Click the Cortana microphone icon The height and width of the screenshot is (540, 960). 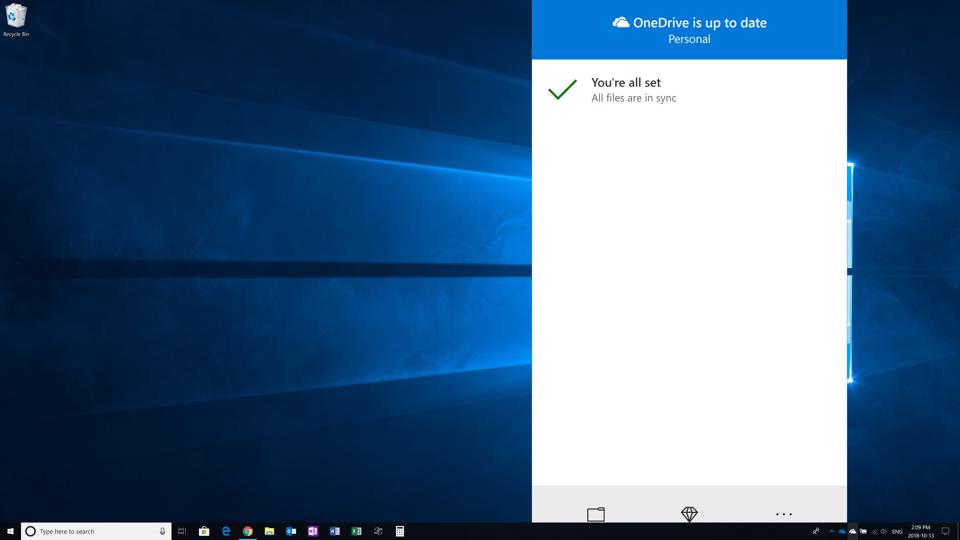tap(162, 531)
